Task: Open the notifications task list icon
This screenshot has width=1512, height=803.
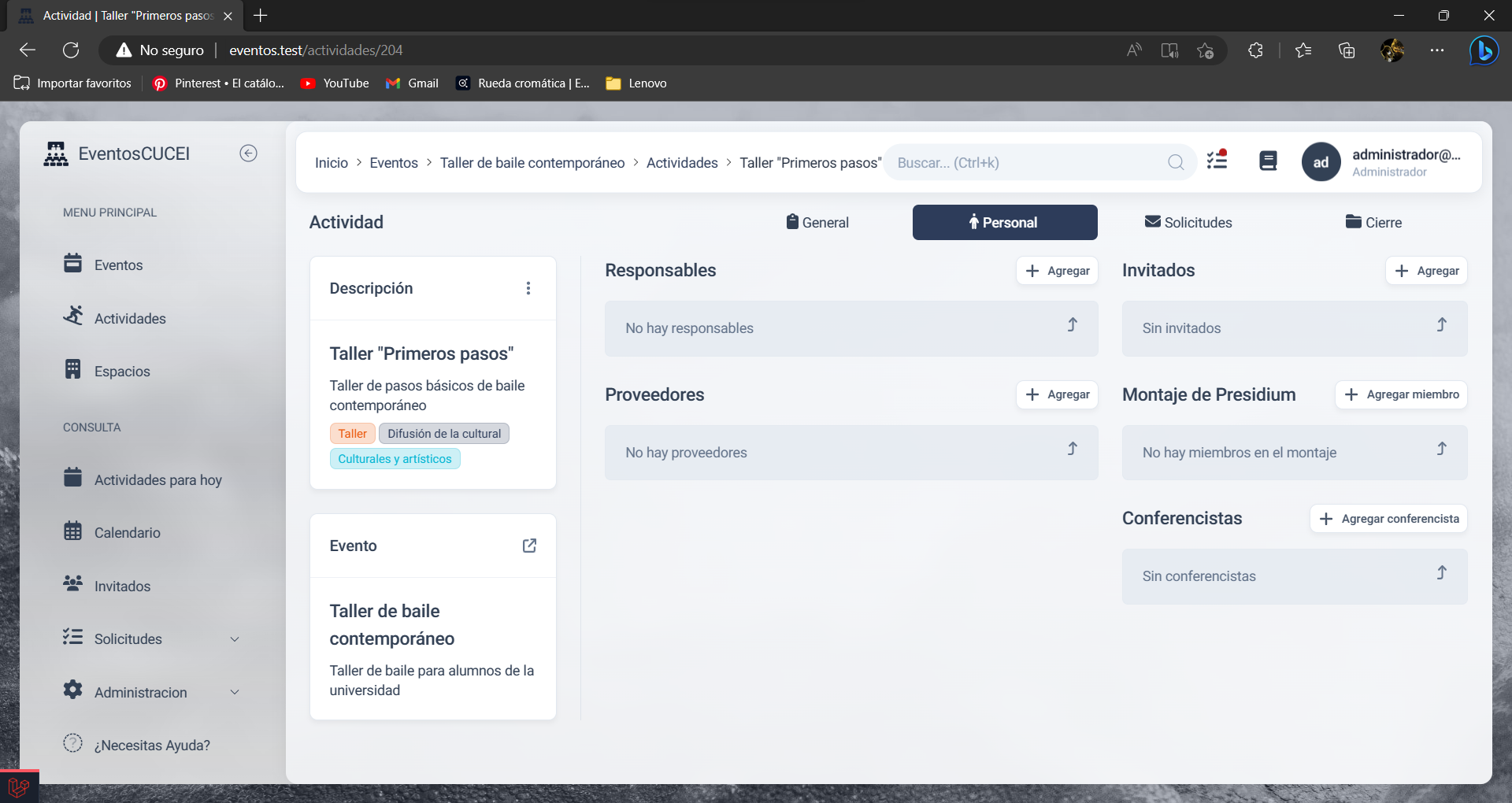Action: click(x=1217, y=161)
